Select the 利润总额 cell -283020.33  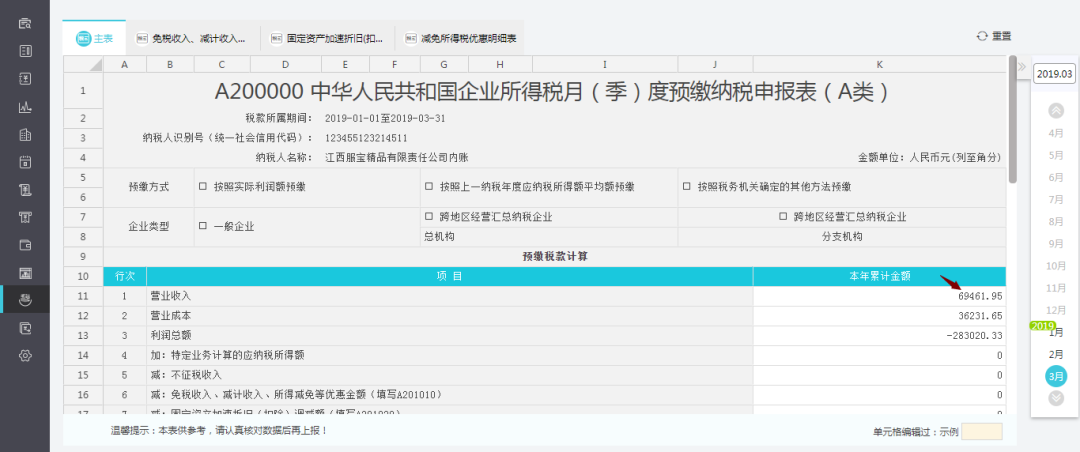click(880, 336)
